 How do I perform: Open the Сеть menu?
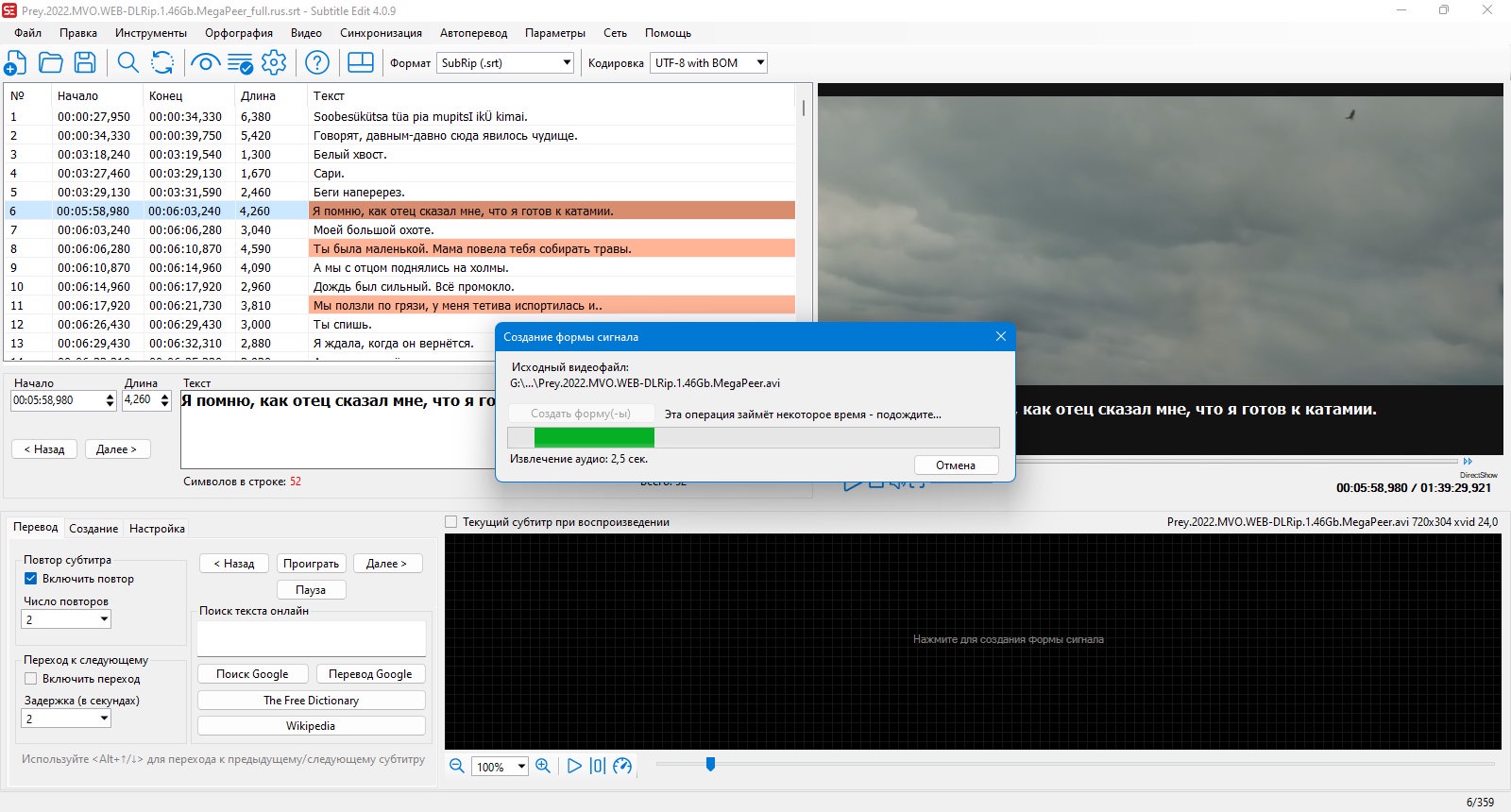(x=616, y=33)
